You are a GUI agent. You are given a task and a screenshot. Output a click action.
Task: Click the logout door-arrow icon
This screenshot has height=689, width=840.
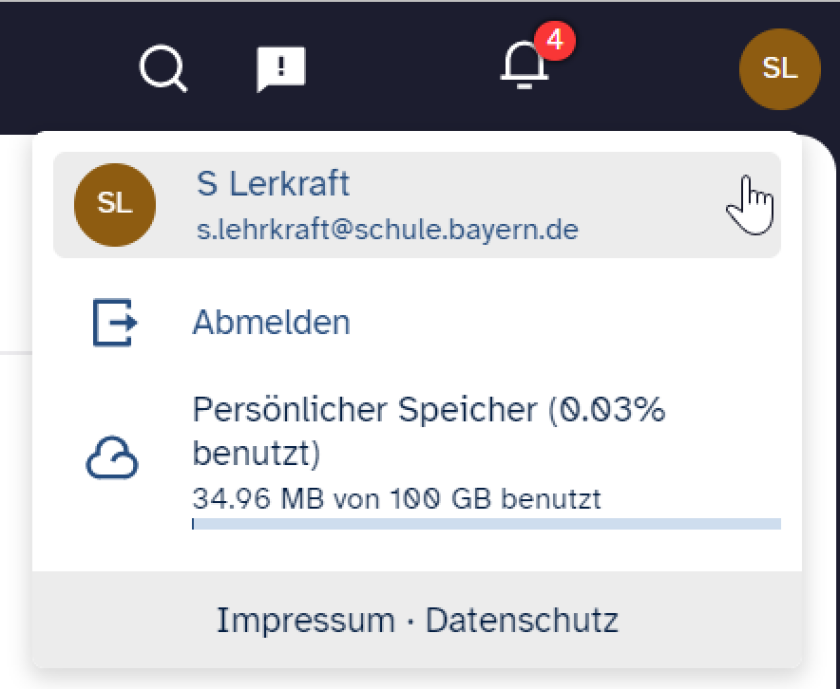114,323
